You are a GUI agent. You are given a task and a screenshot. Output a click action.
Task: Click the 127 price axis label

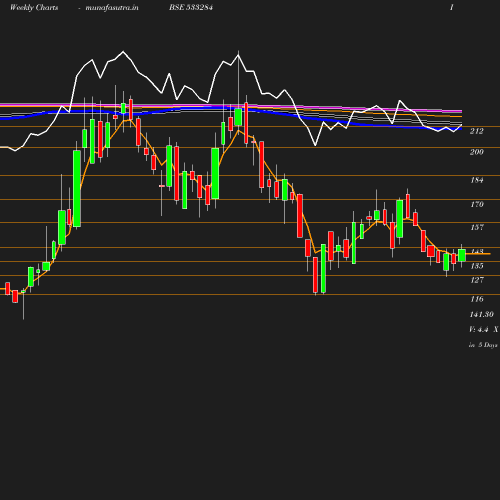tap(477, 280)
